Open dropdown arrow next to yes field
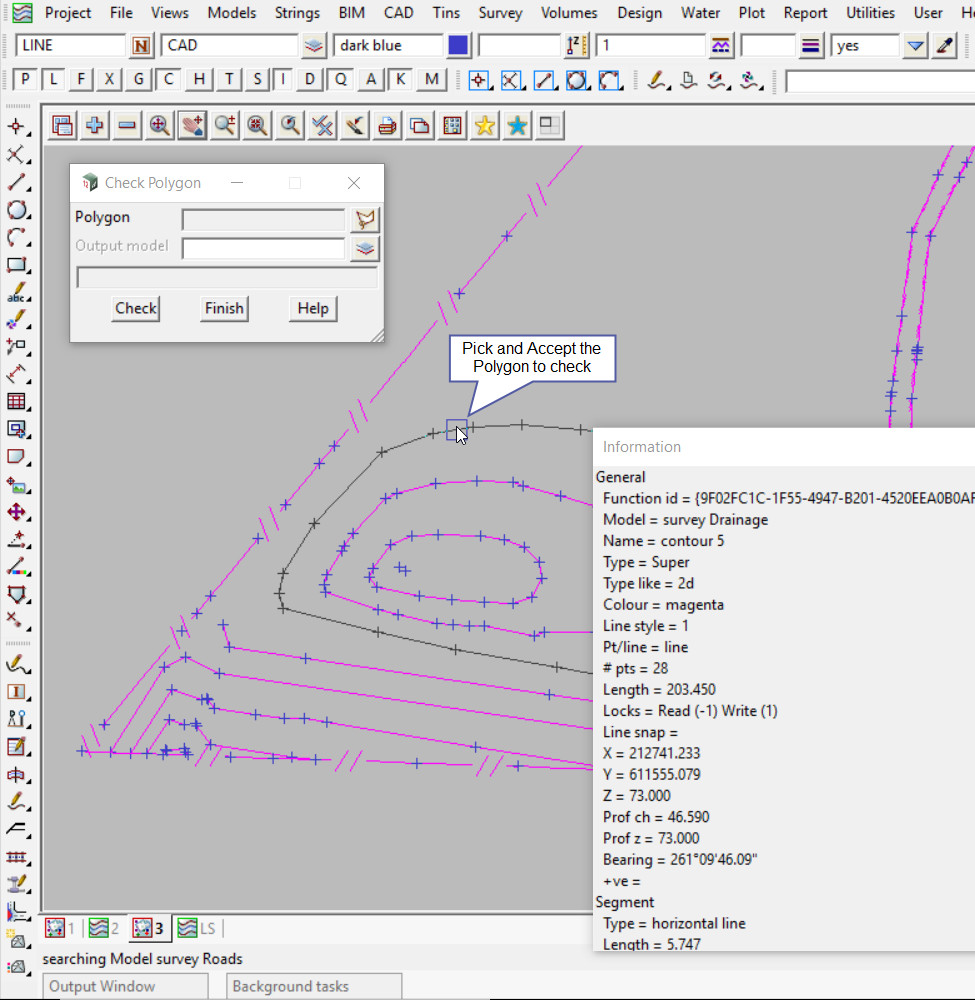 915,46
